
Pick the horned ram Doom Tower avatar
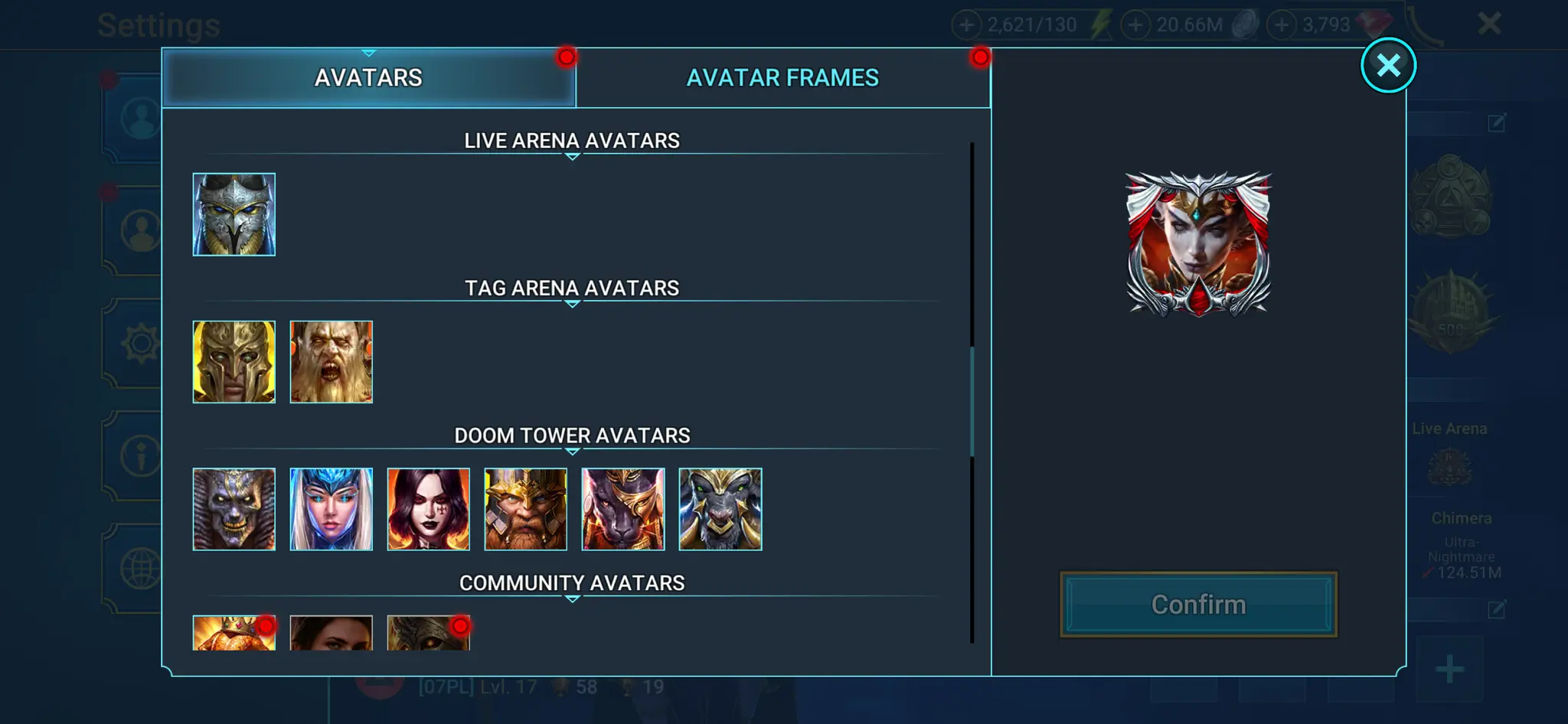click(720, 509)
